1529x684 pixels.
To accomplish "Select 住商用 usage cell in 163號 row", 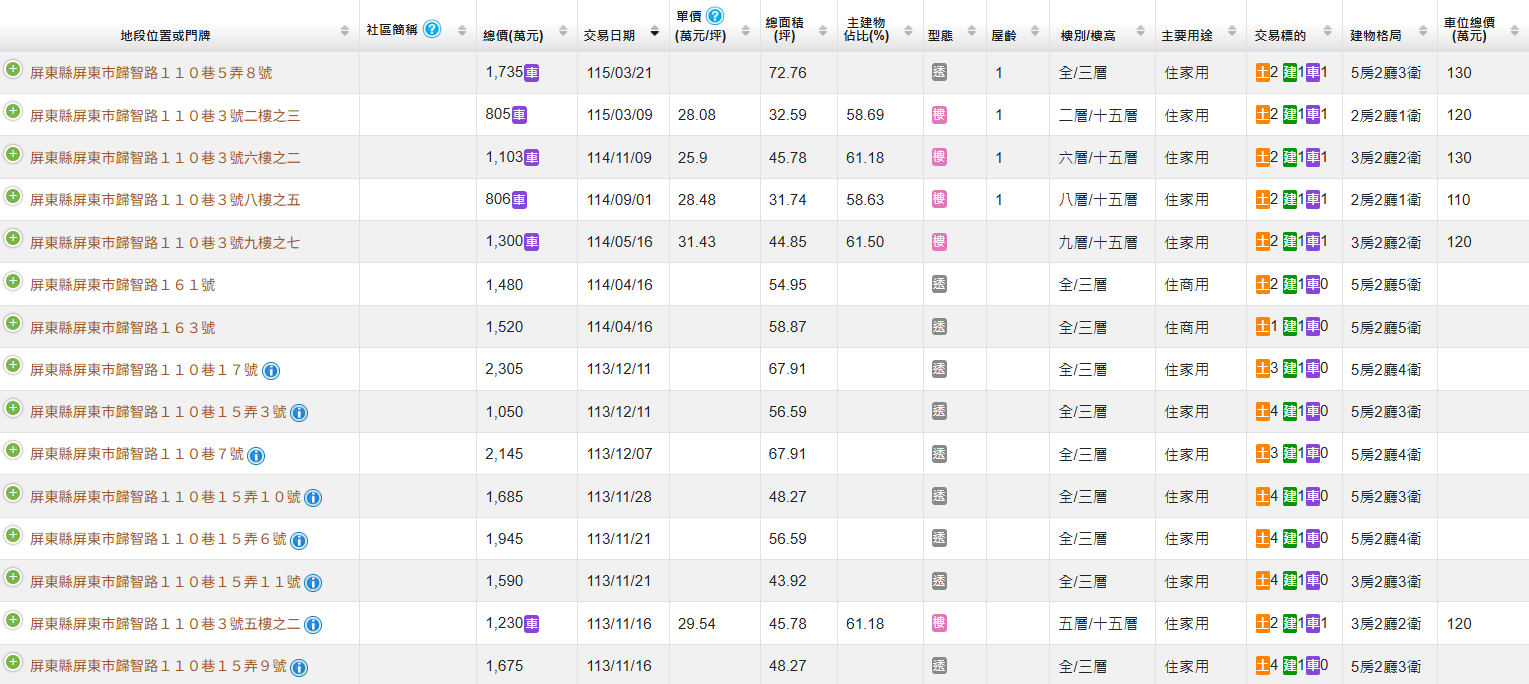I will [1187, 327].
